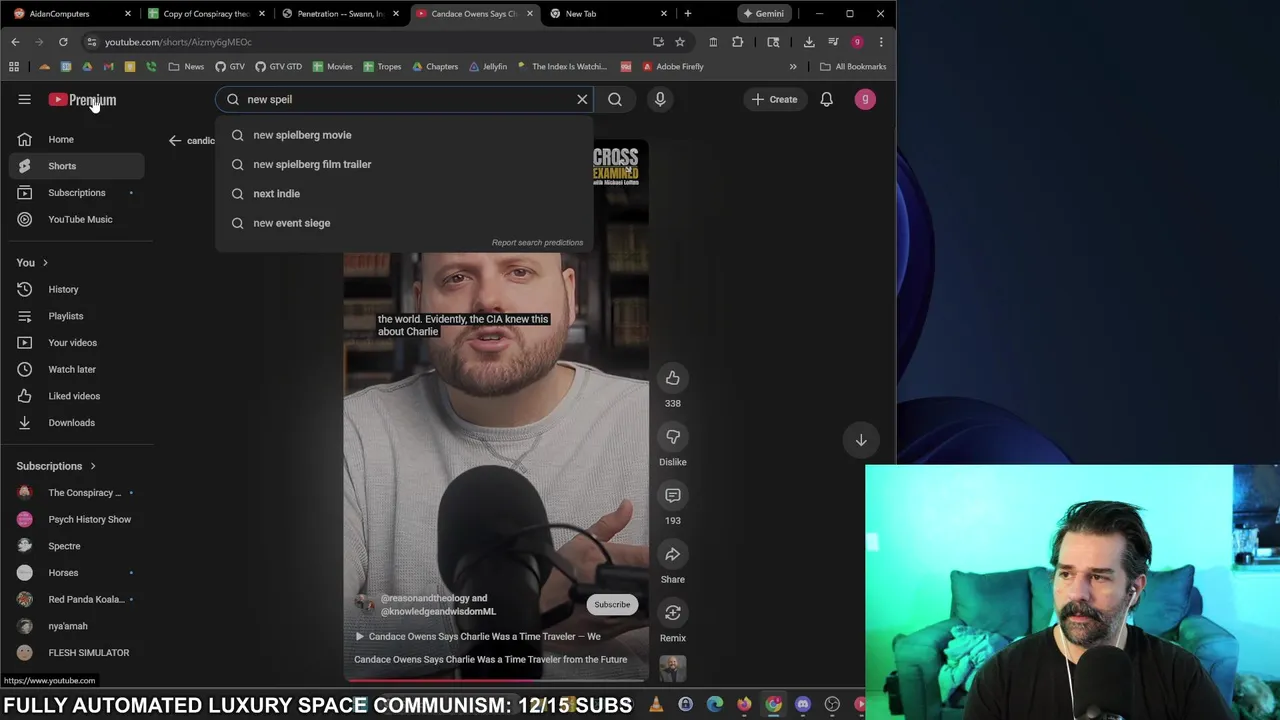The width and height of the screenshot is (1280, 720).
Task: Like this Short with thumbs up
Action: [673, 378]
